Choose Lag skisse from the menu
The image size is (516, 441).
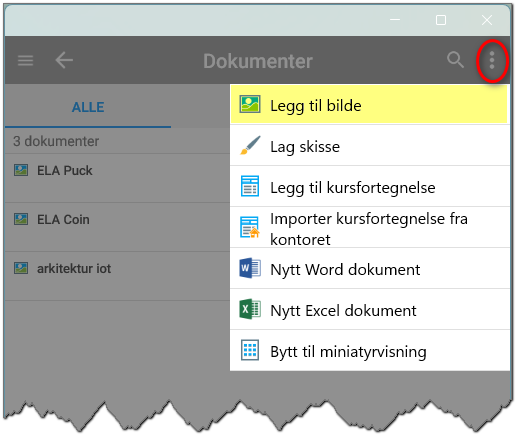(370, 146)
